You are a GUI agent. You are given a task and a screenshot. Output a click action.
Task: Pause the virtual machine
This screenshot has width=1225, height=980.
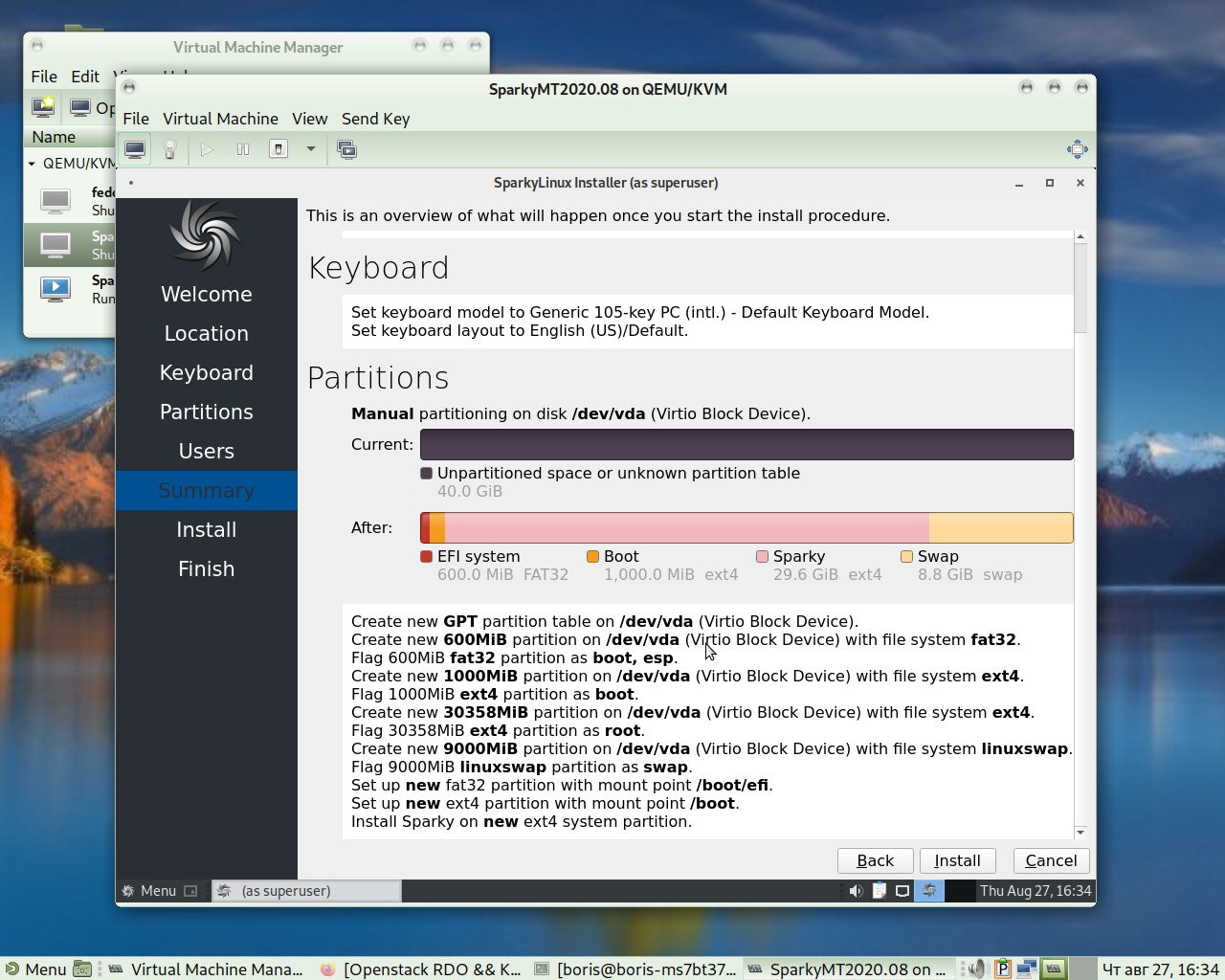click(x=243, y=149)
